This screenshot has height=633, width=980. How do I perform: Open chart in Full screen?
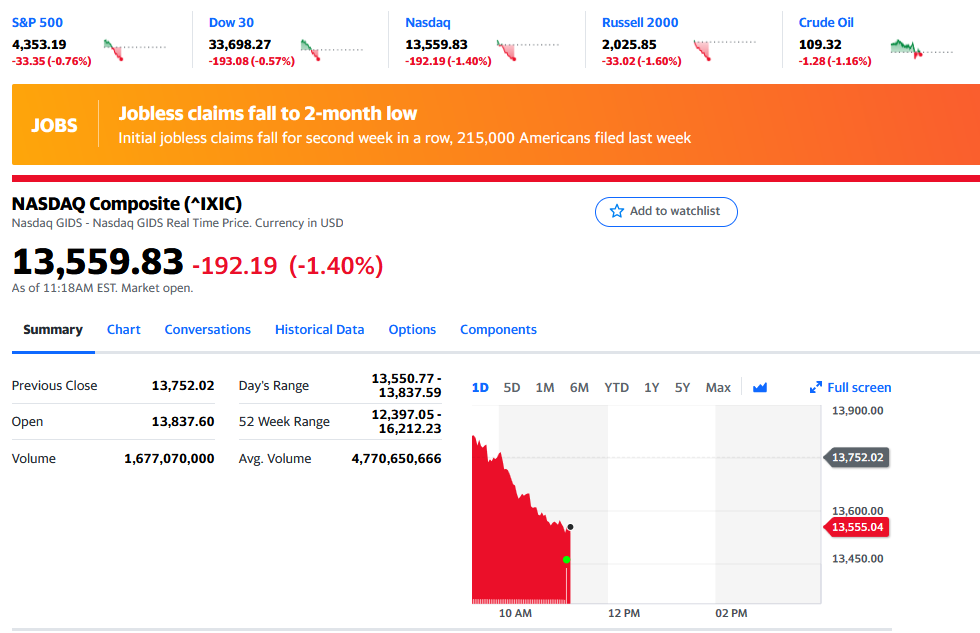pyautogui.click(x=851, y=387)
